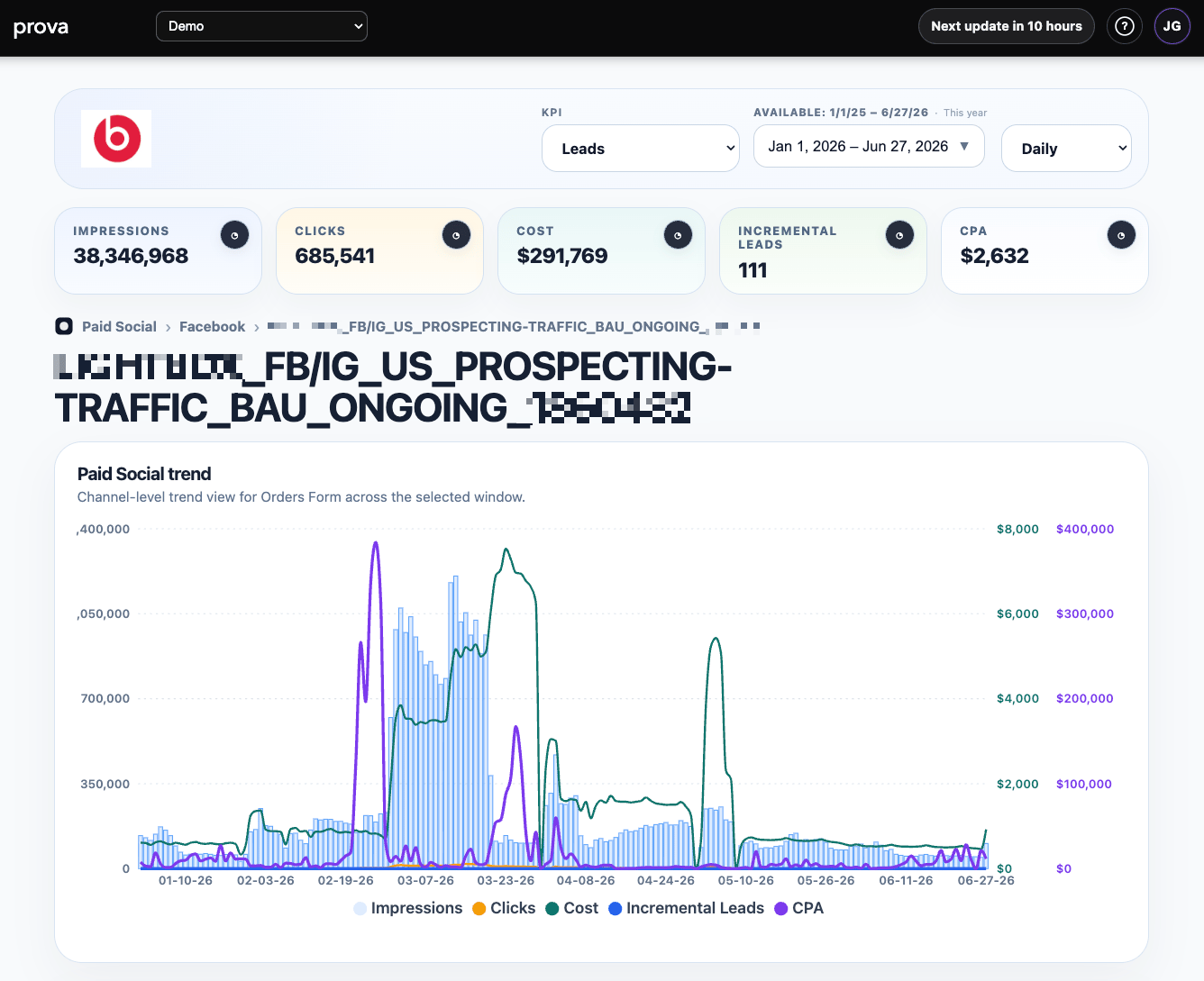Click the 111 incremental leads value
The width and height of the screenshot is (1204, 981).
click(752, 270)
